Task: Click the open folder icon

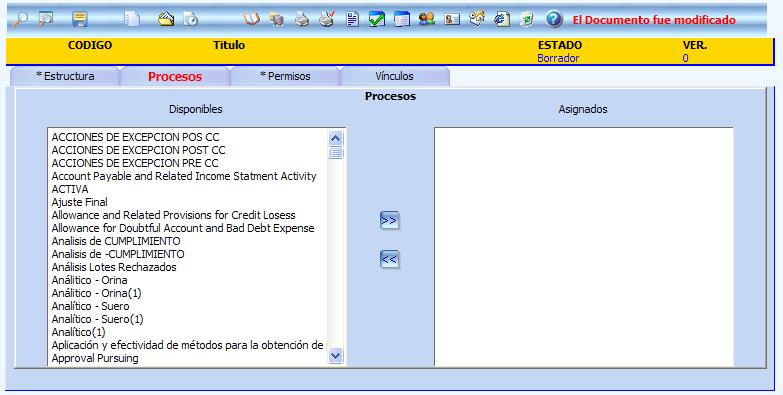Action: pyautogui.click(x=166, y=19)
